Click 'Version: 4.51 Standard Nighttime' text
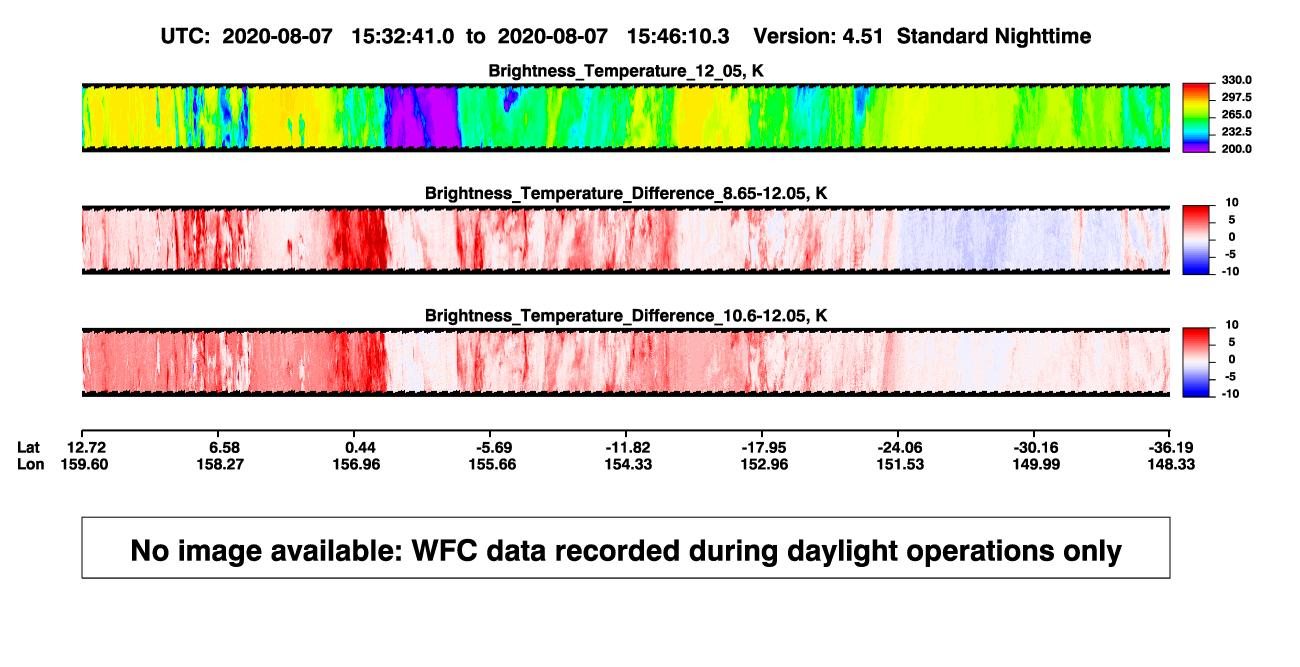This screenshot has width=1300, height=667. pyautogui.click(x=922, y=36)
